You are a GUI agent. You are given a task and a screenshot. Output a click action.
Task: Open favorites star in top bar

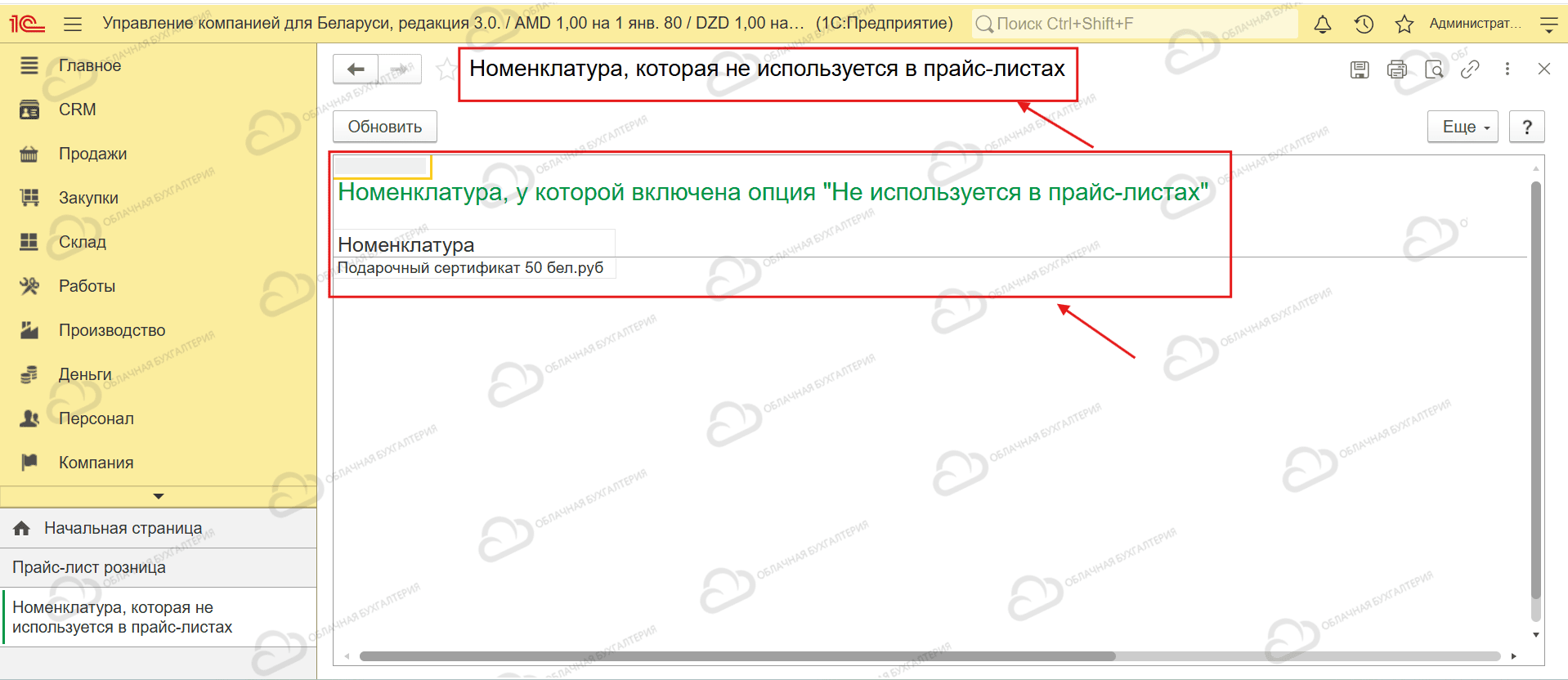[x=1404, y=25]
